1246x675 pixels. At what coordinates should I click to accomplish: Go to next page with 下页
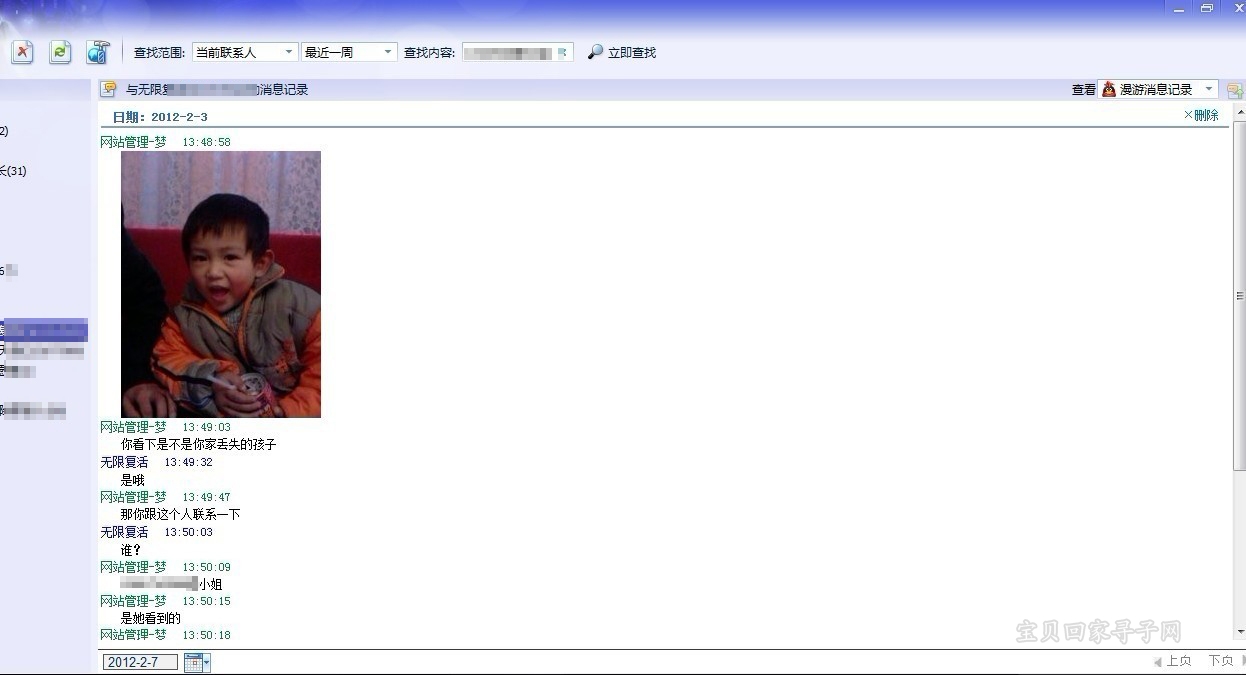[x=1220, y=661]
